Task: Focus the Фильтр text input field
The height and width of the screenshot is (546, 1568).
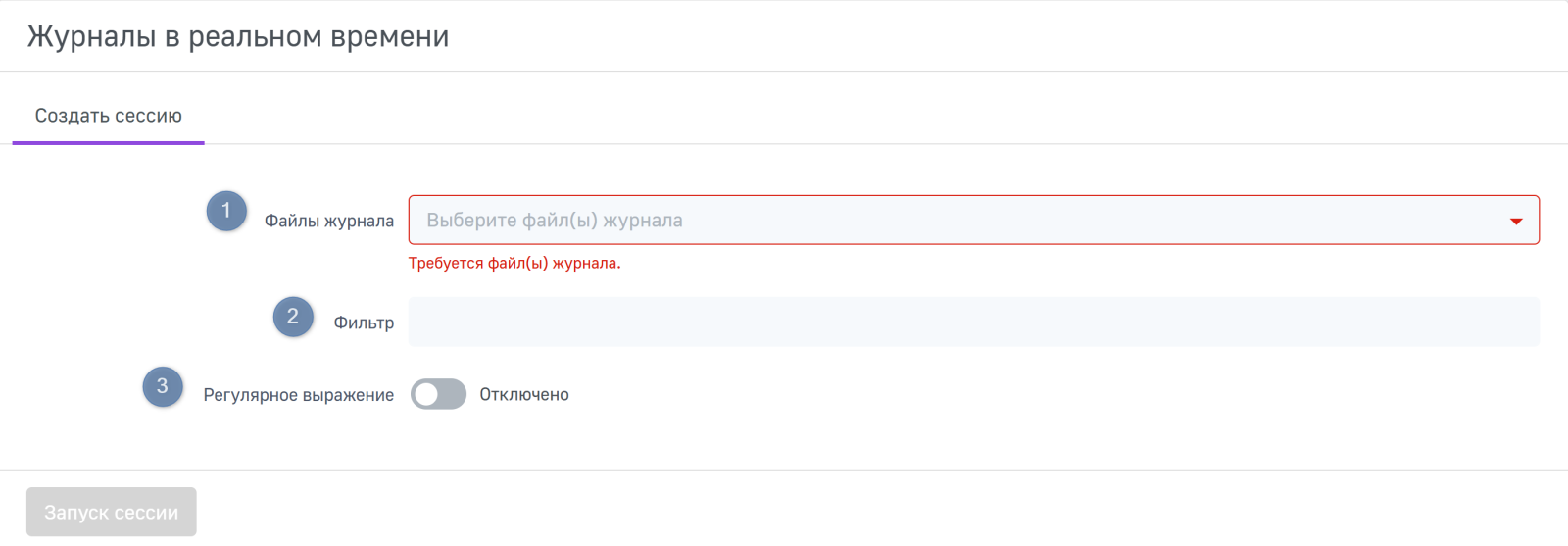Action: [973, 322]
